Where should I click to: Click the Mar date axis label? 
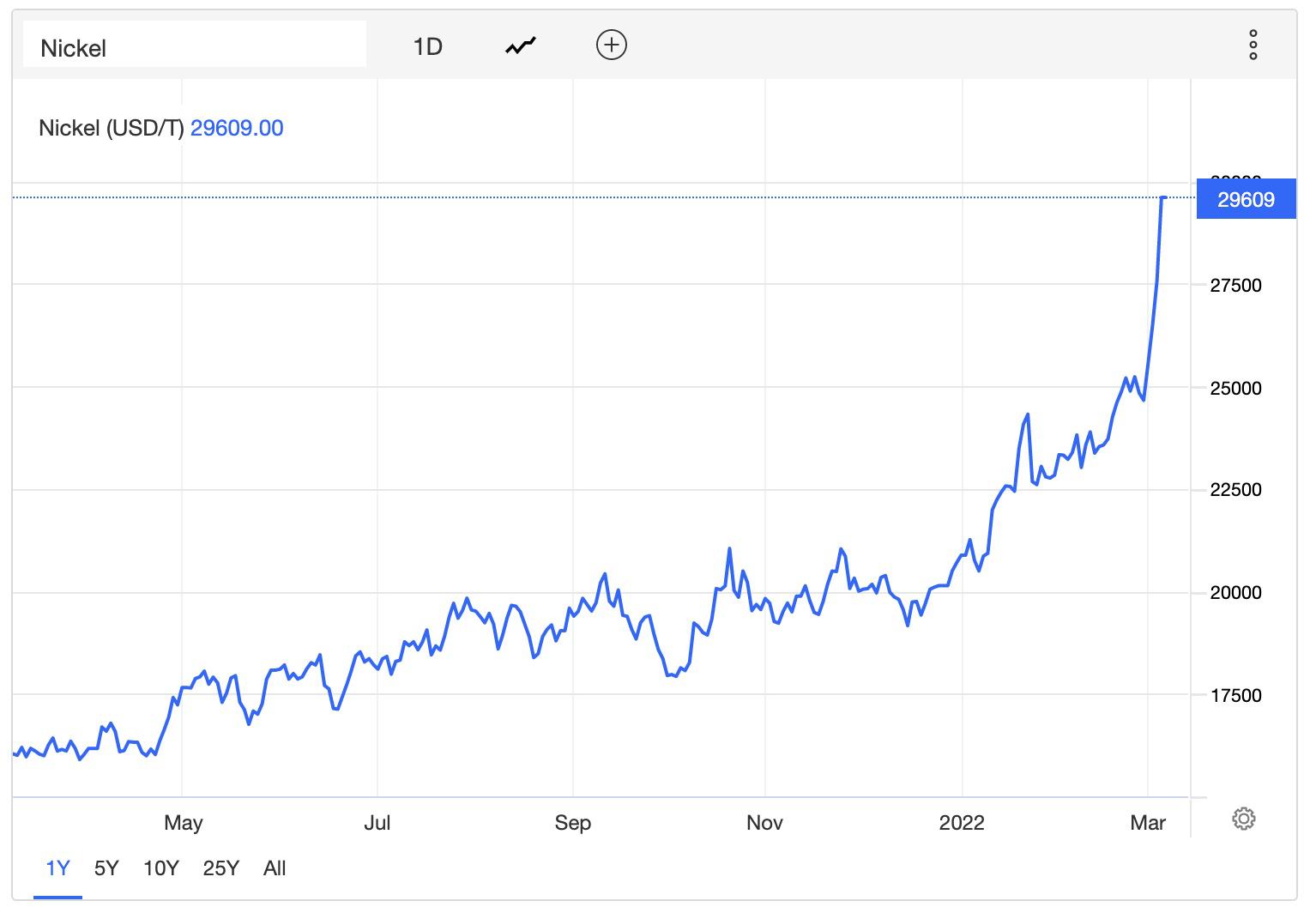pyautogui.click(x=1148, y=823)
